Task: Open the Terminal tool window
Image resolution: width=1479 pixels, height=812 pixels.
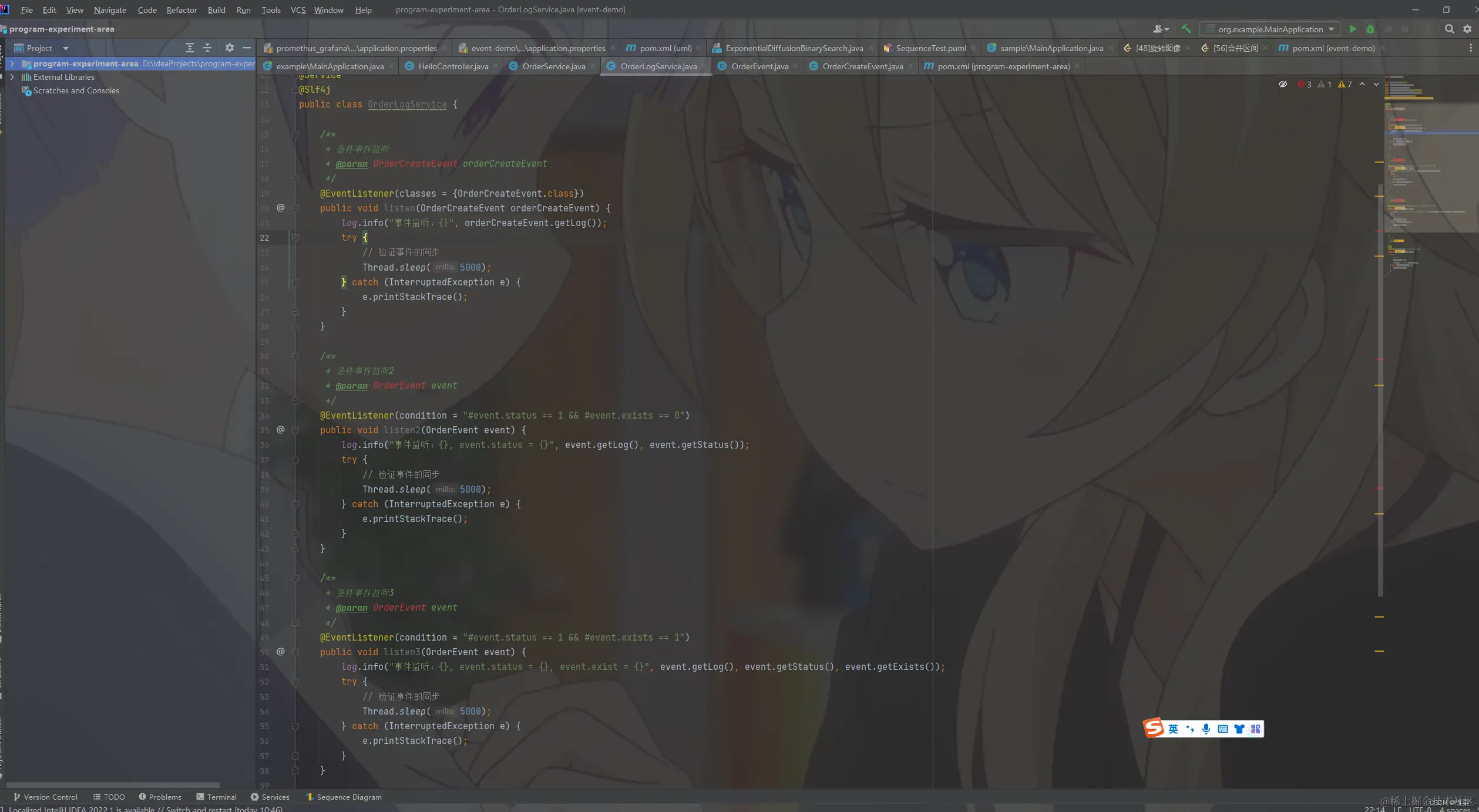Action: 217,797
